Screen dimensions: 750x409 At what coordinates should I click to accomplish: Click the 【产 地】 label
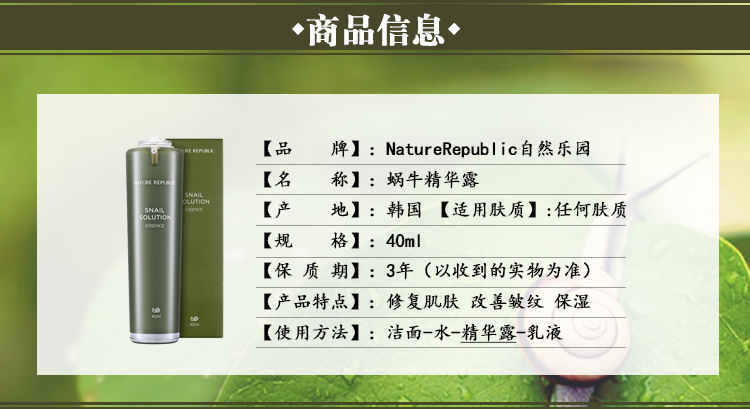[311, 210]
